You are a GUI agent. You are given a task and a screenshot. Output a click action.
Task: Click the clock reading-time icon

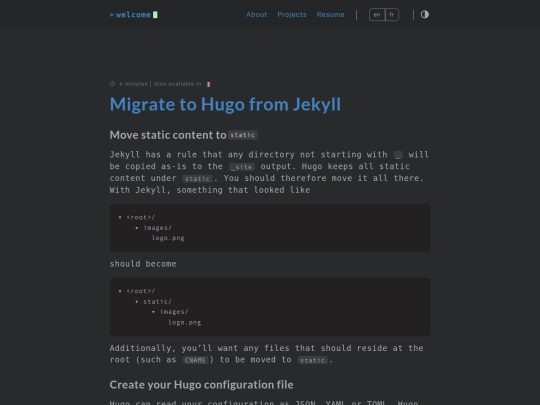tap(112, 84)
